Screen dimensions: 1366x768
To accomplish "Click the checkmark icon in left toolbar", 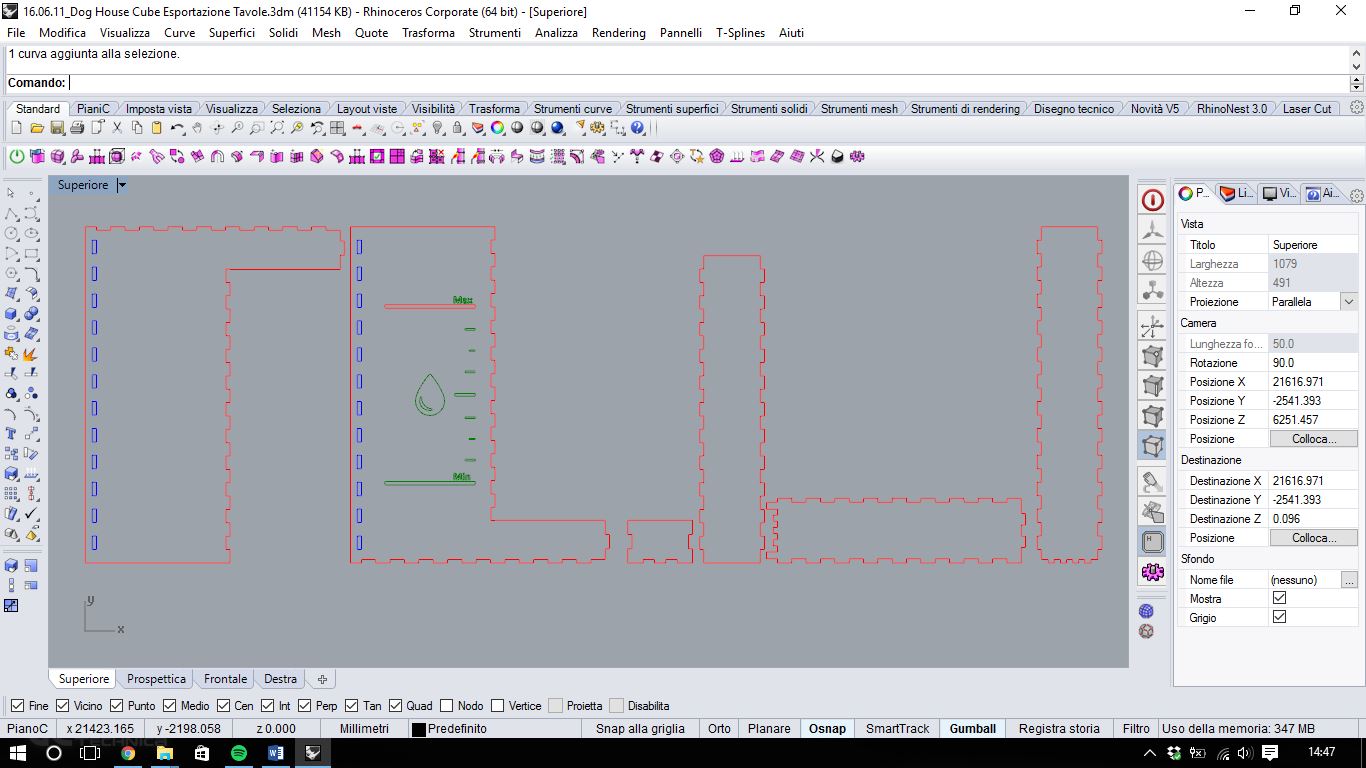I will point(31,514).
